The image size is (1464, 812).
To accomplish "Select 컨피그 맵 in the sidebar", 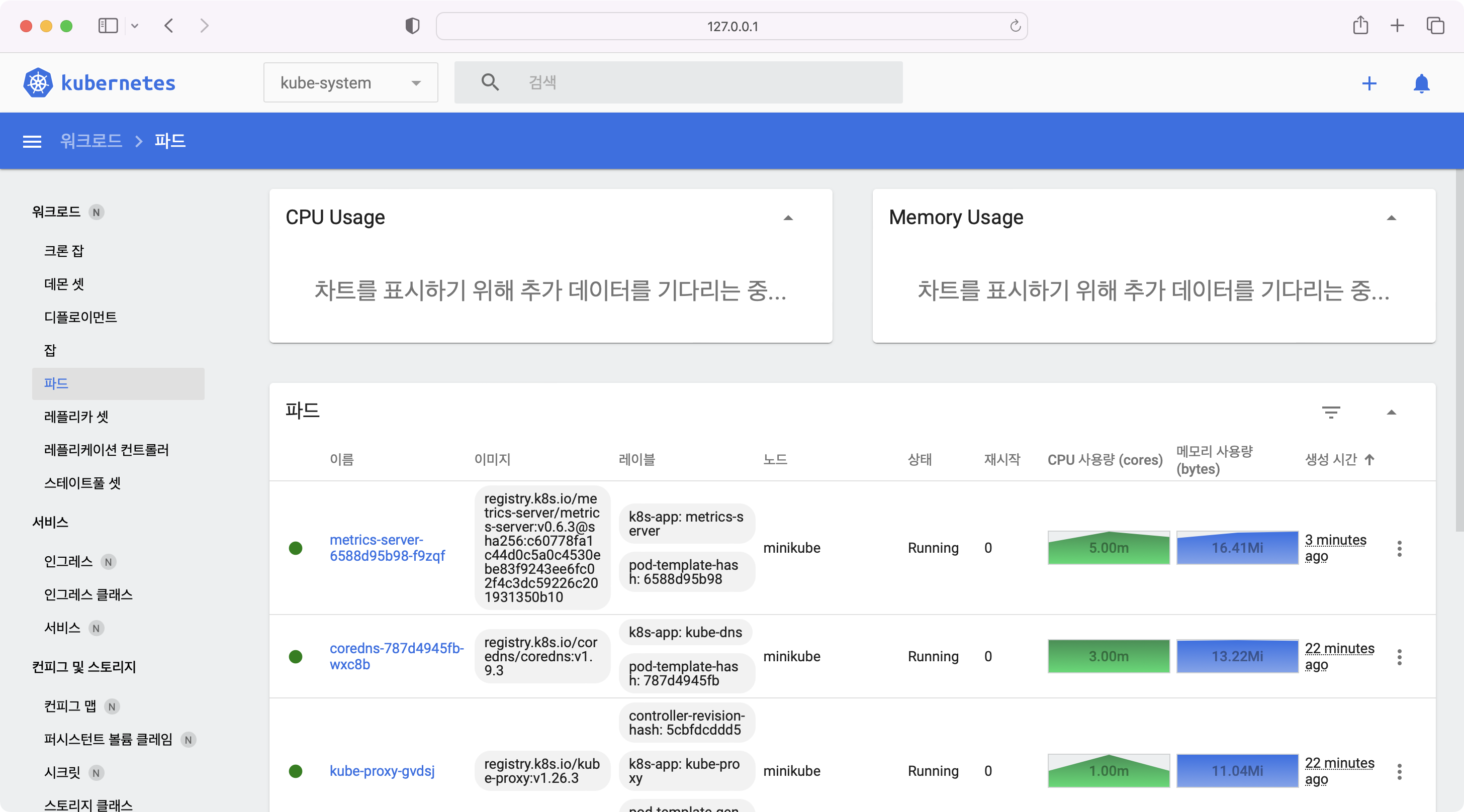I will (70, 706).
